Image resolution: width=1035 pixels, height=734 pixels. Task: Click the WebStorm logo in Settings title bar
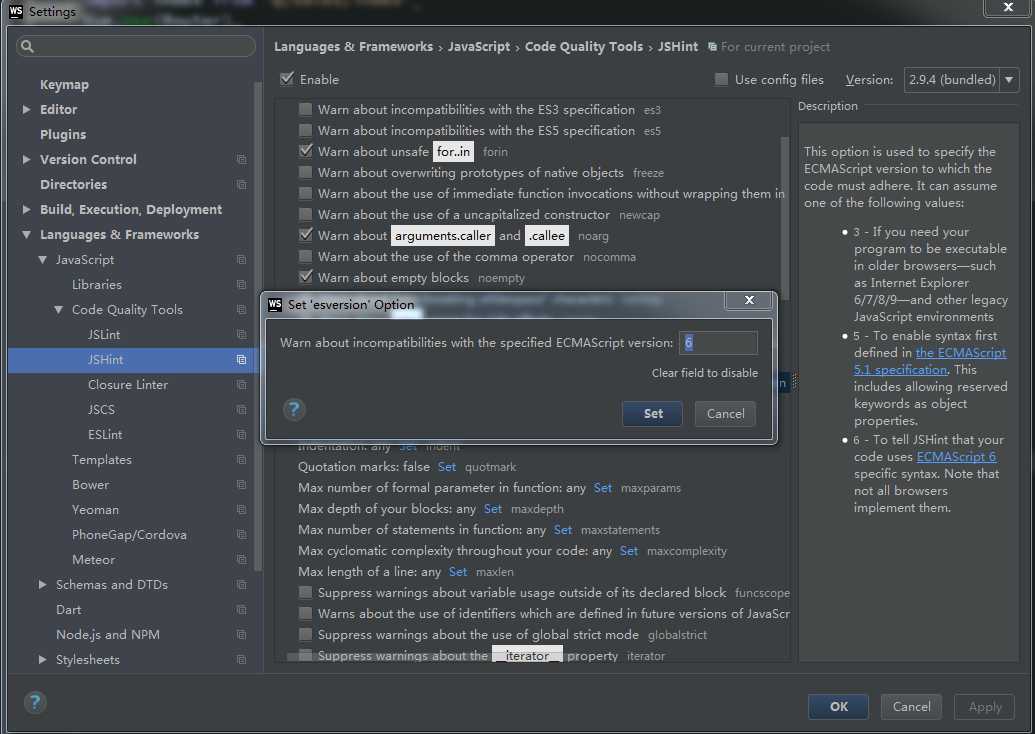click(16, 11)
